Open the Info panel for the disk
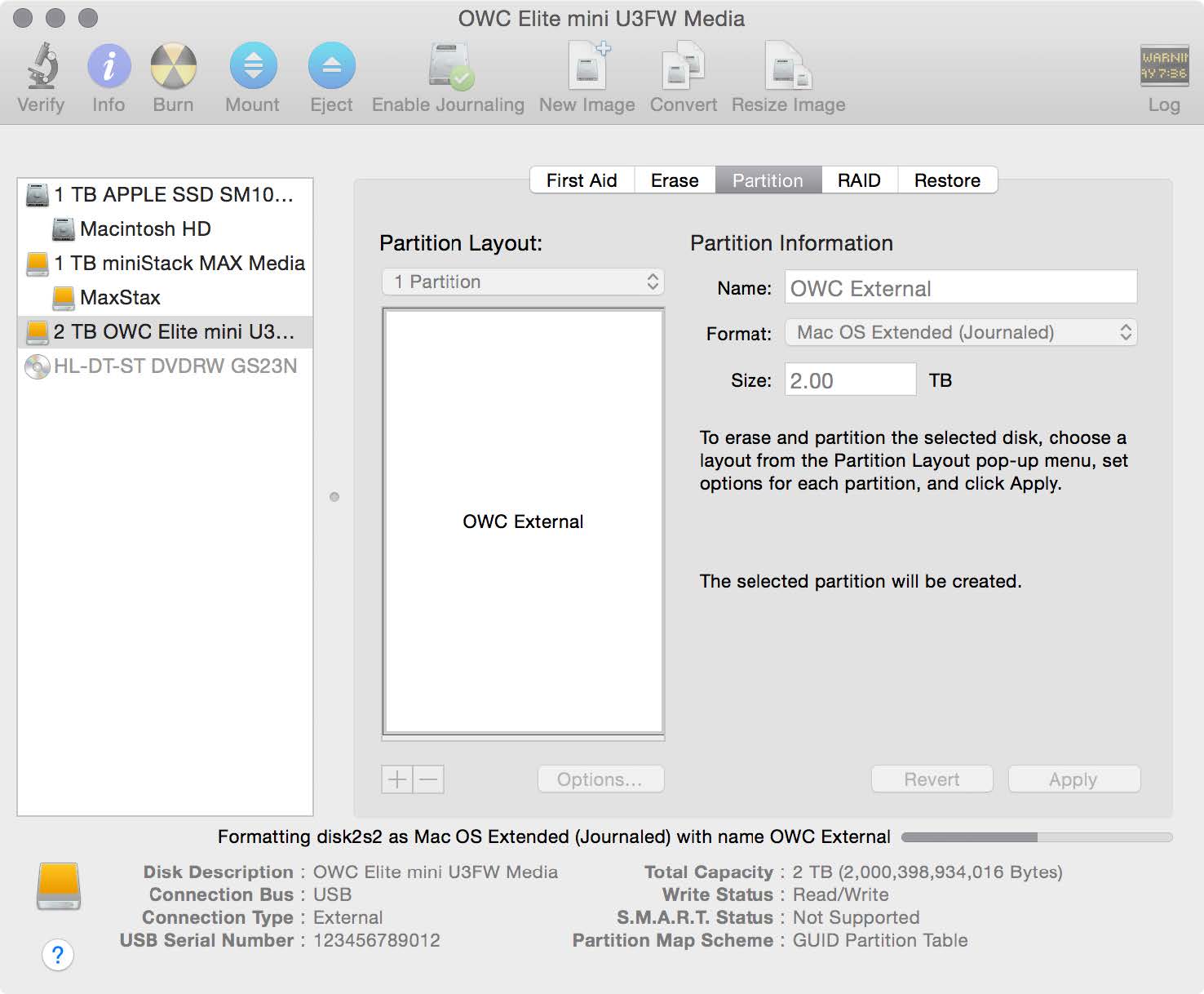The image size is (1204, 994). pos(108,73)
